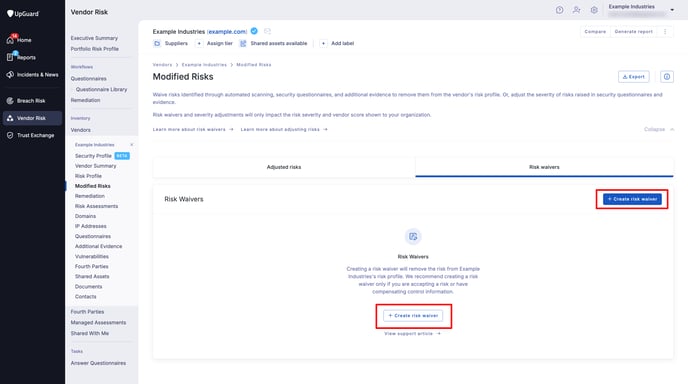Open Security Profile BETA item

tap(102, 156)
